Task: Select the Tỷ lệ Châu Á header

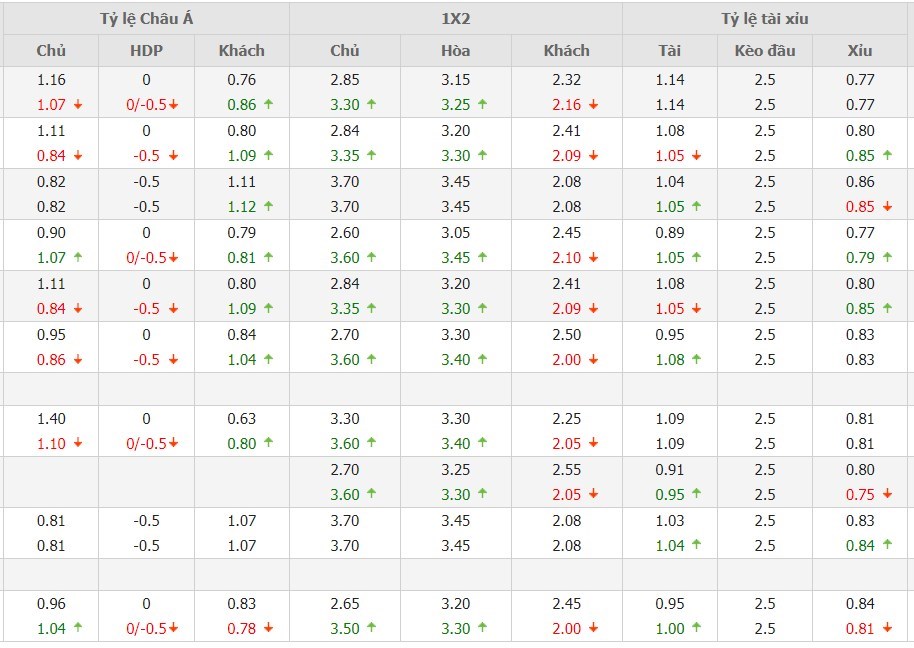Action: coord(146,18)
